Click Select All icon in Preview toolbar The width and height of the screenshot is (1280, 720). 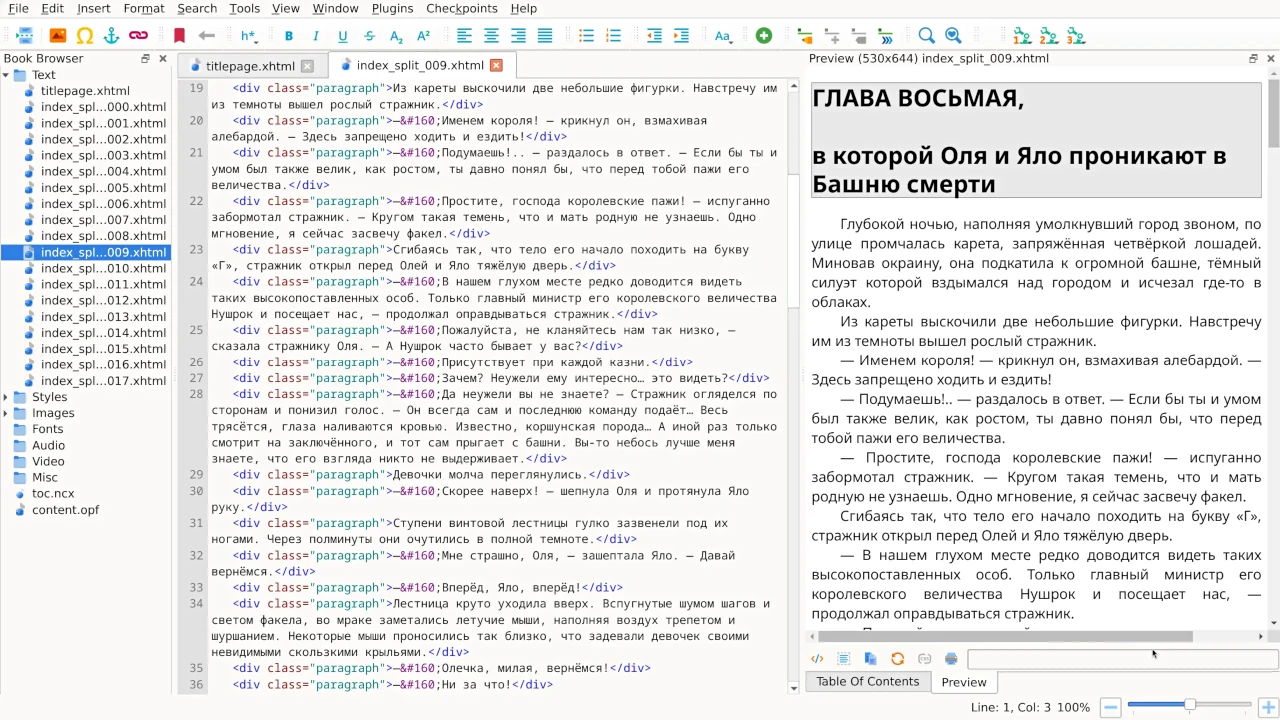[x=844, y=659]
